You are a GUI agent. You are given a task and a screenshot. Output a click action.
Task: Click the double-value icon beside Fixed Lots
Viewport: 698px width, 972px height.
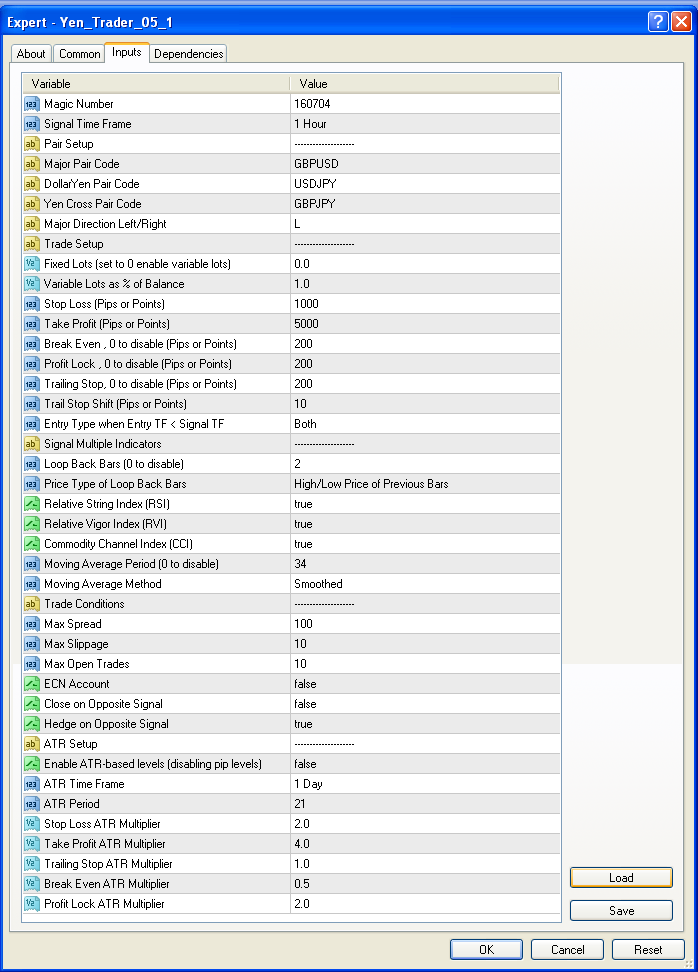pos(31,264)
